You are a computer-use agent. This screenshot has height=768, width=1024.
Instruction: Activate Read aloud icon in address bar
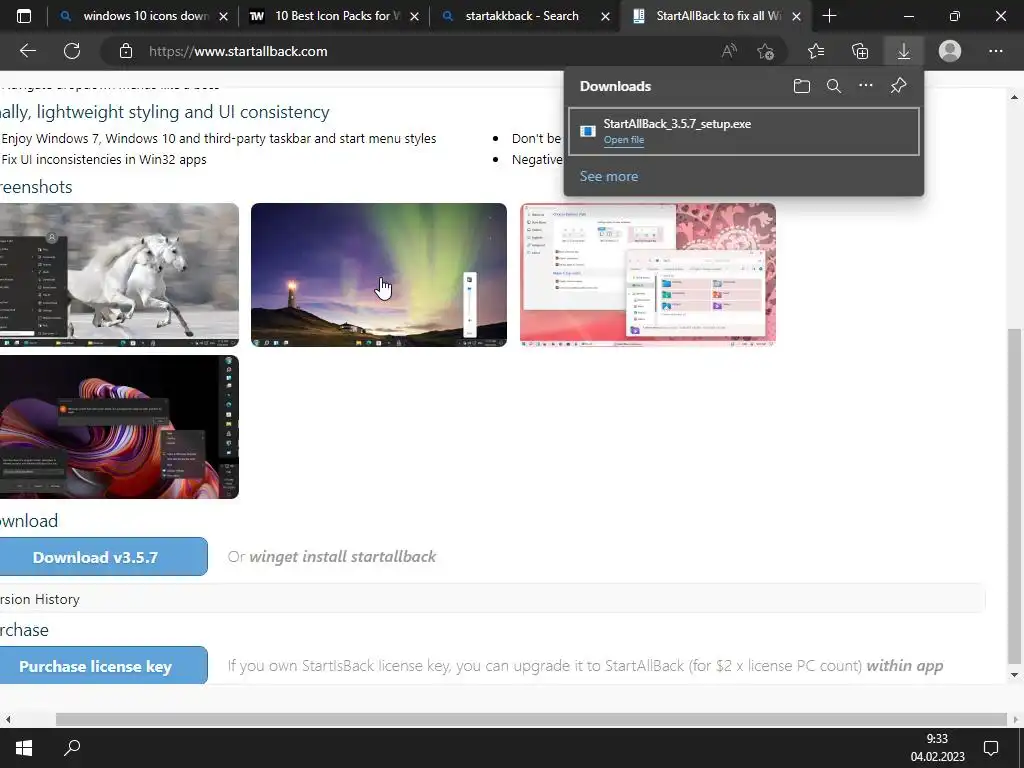pyautogui.click(x=729, y=51)
